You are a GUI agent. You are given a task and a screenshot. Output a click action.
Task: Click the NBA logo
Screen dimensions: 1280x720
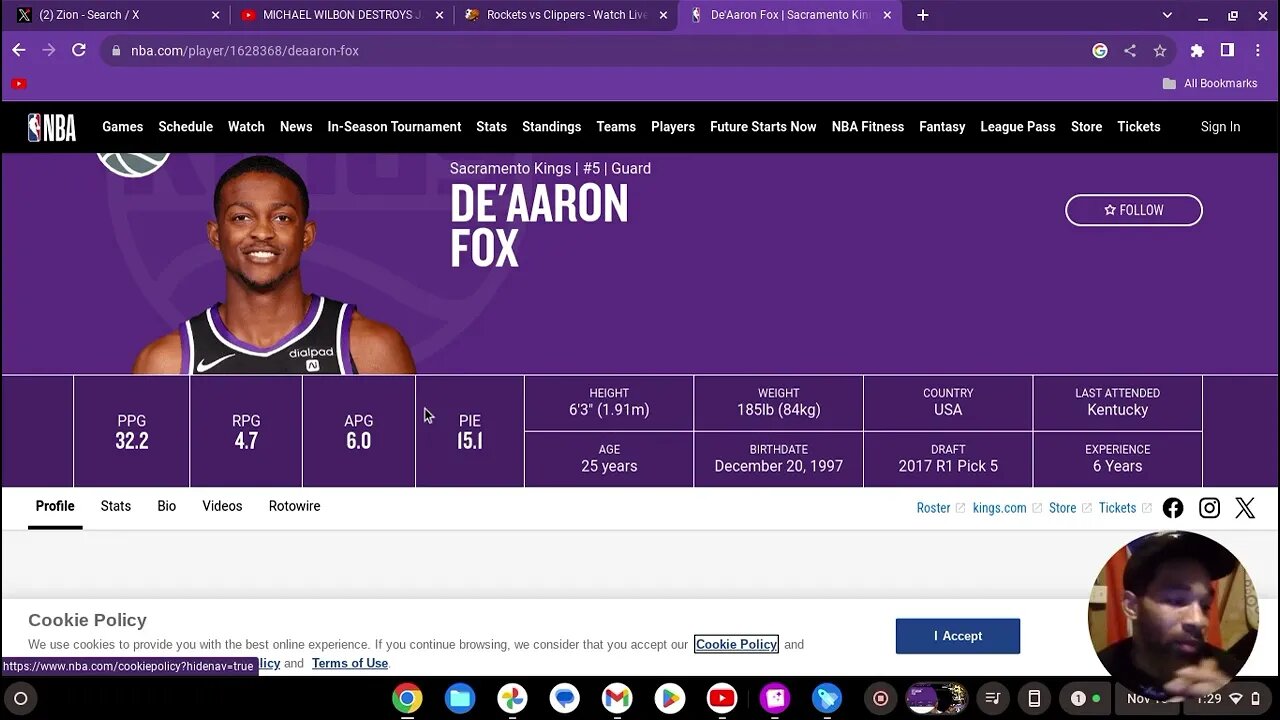pos(52,127)
